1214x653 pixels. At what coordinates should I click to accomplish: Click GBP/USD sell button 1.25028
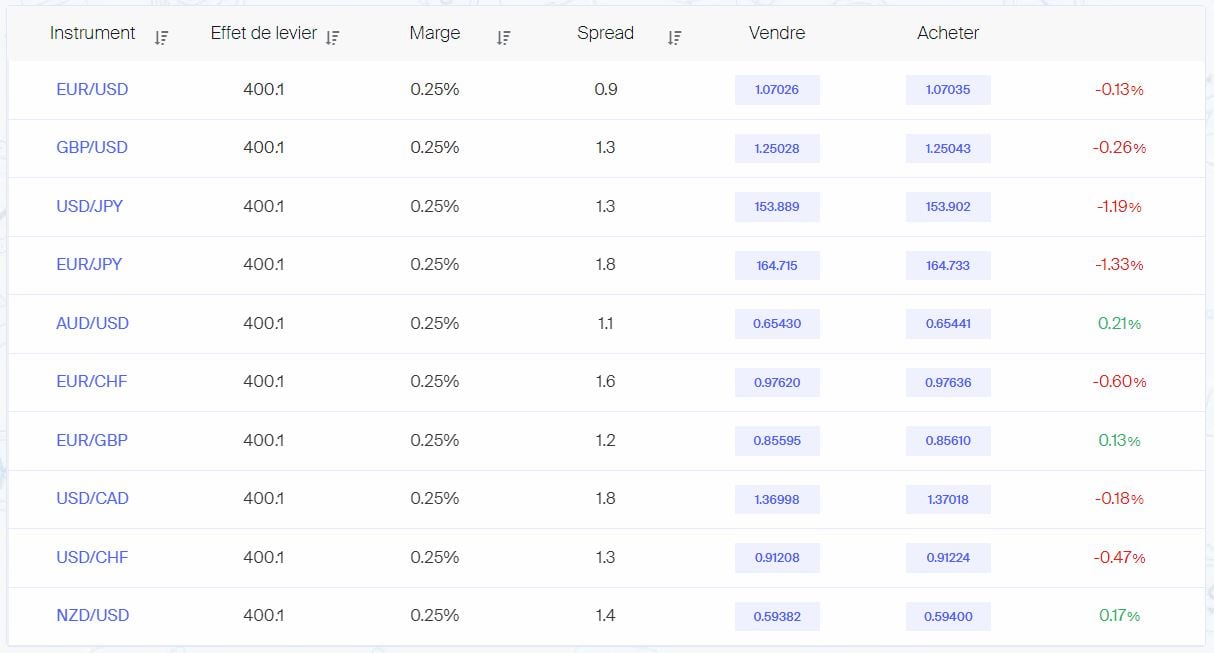tap(777, 148)
